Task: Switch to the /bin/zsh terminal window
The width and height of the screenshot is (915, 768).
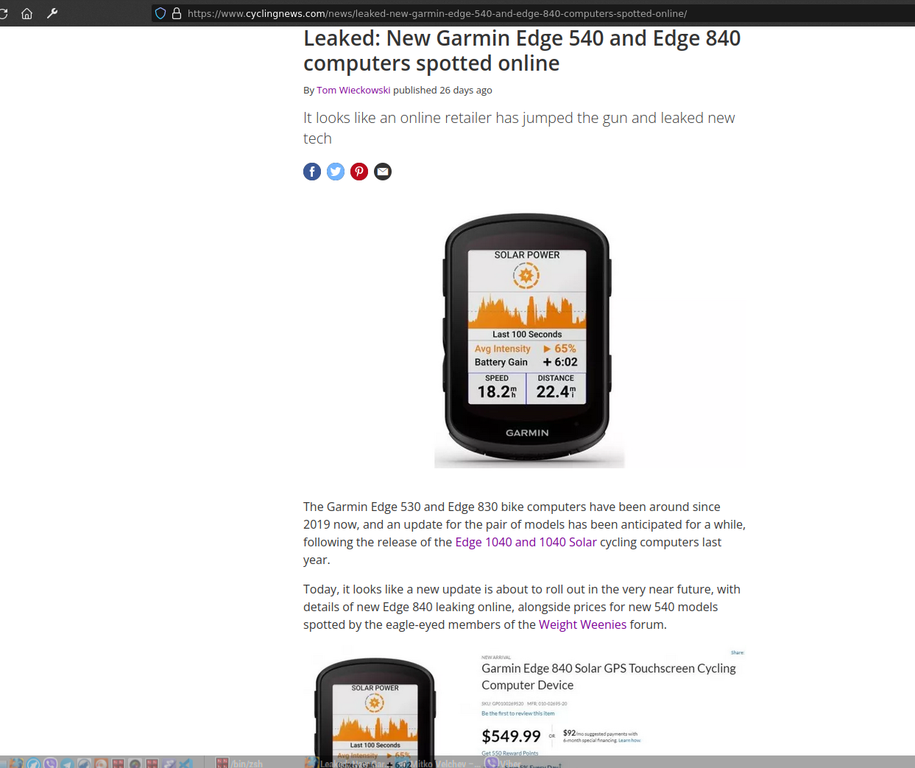Action: (239, 763)
